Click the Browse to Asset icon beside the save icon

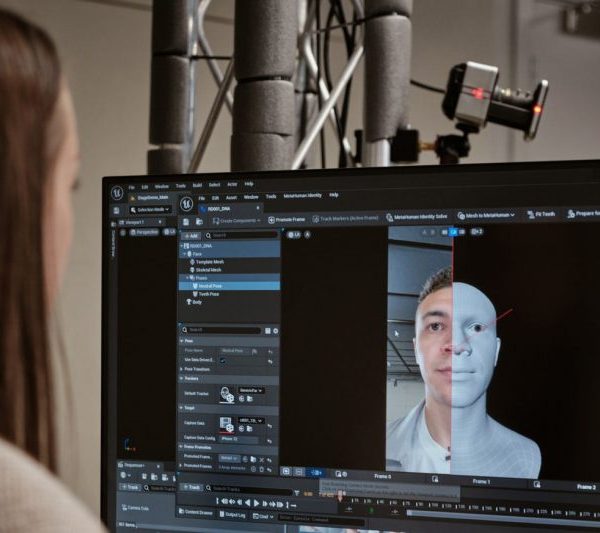[x=199, y=222]
